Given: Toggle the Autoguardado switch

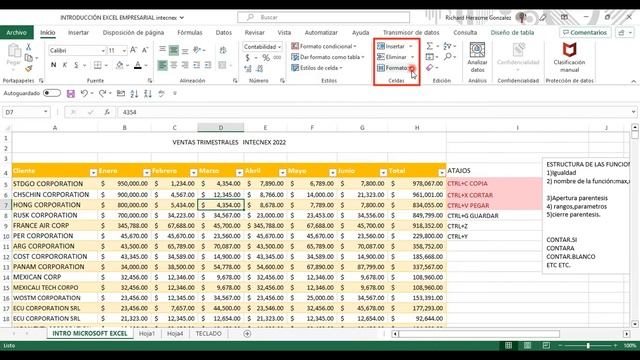Looking at the screenshot, I should [x=52, y=93].
